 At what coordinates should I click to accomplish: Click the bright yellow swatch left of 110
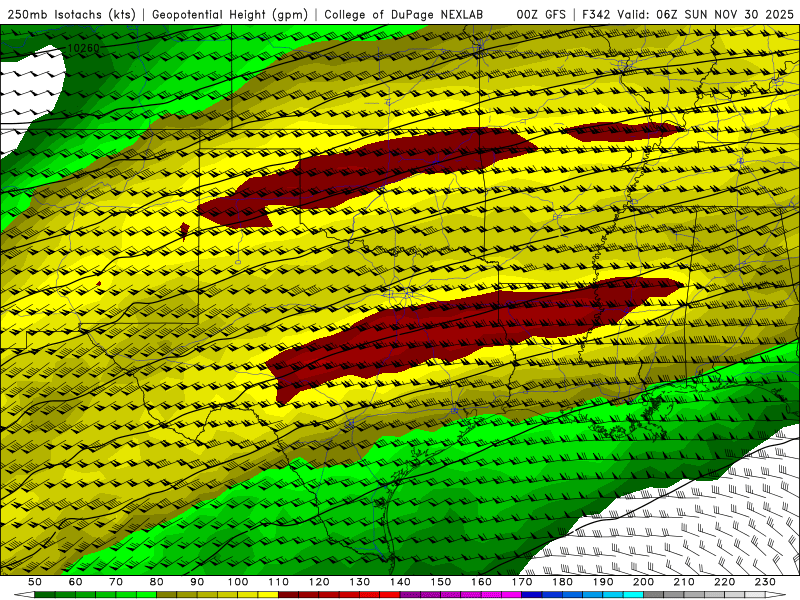click(268, 594)
